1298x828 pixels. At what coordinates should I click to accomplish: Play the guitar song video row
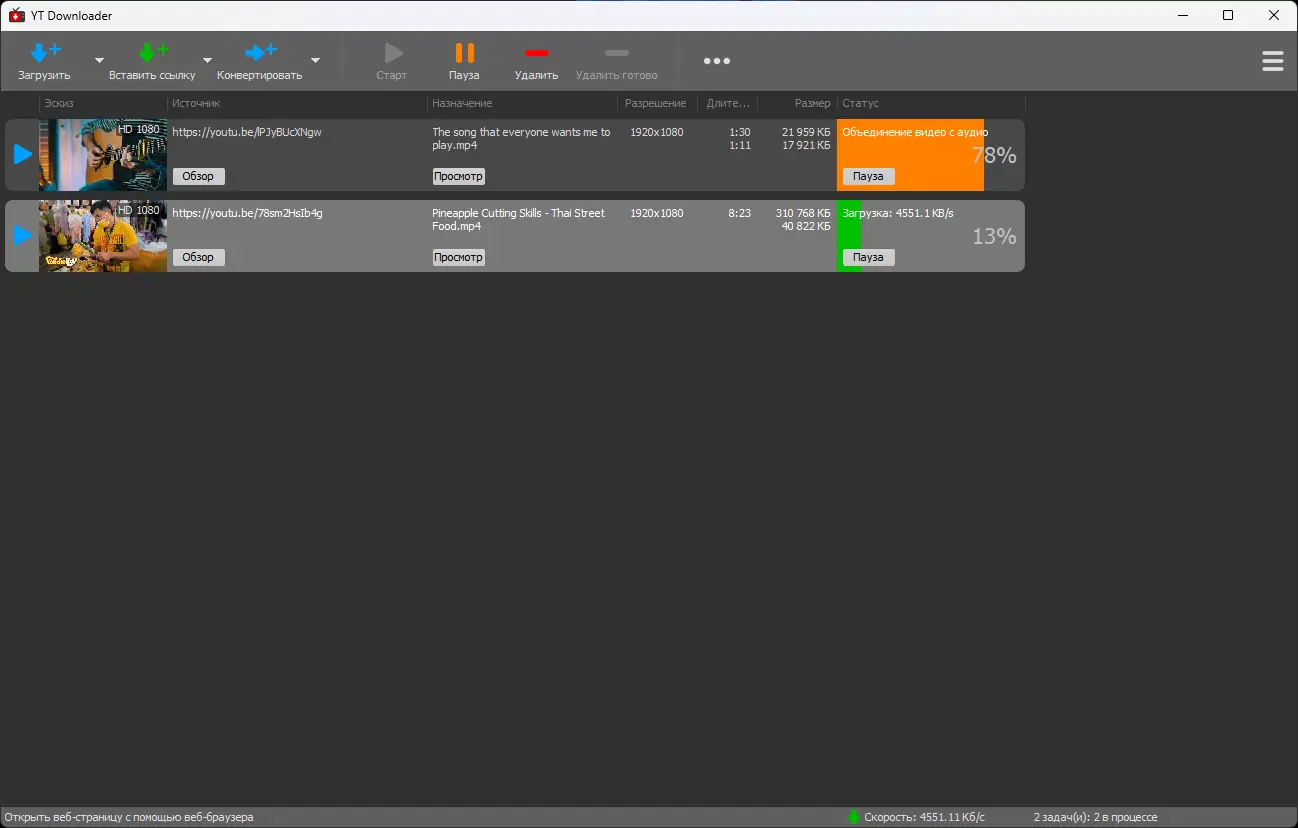coord(23,154)
